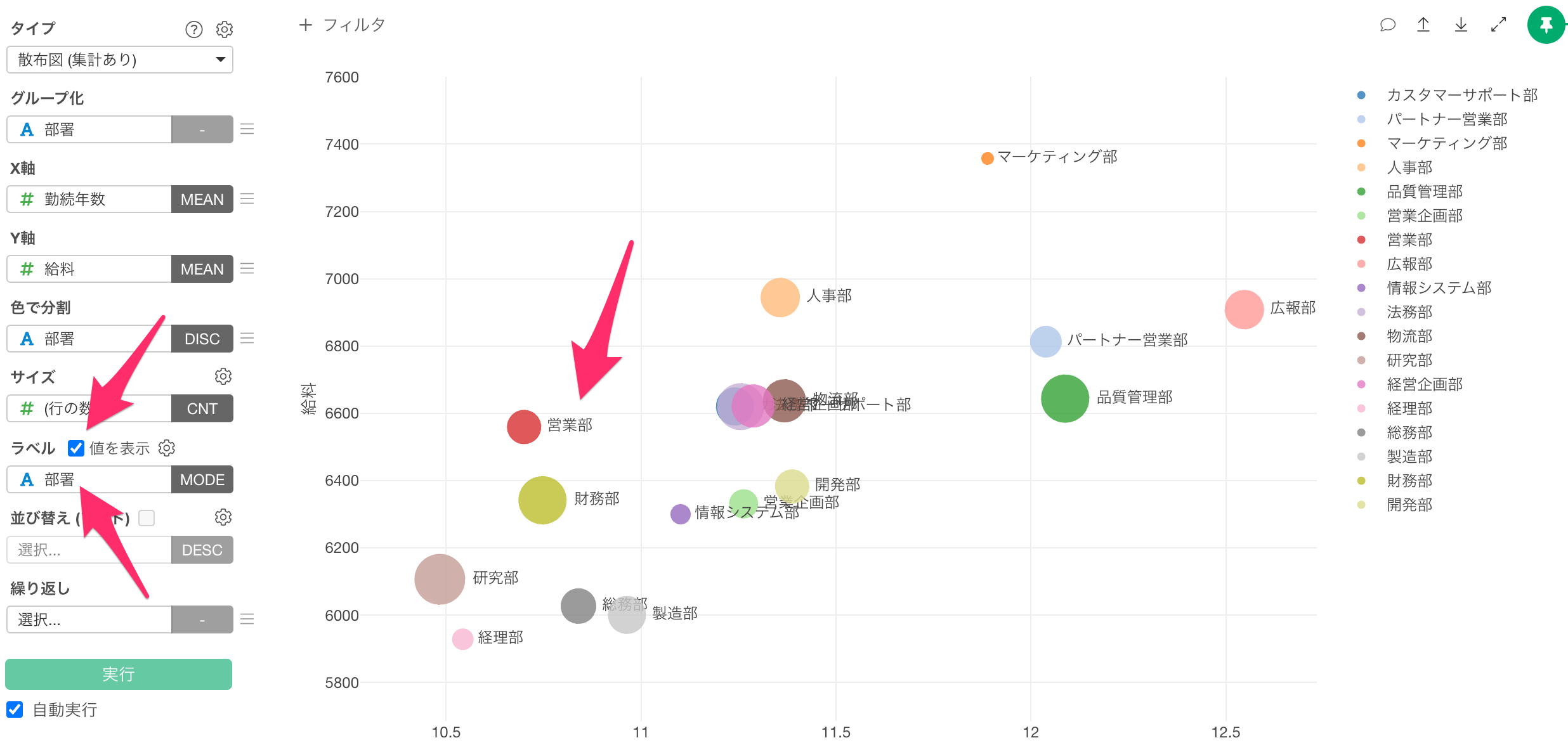Open the ラベル MODE aggregation dropdown
This screenshot has height=752, width=1568.
coord(202,480)
